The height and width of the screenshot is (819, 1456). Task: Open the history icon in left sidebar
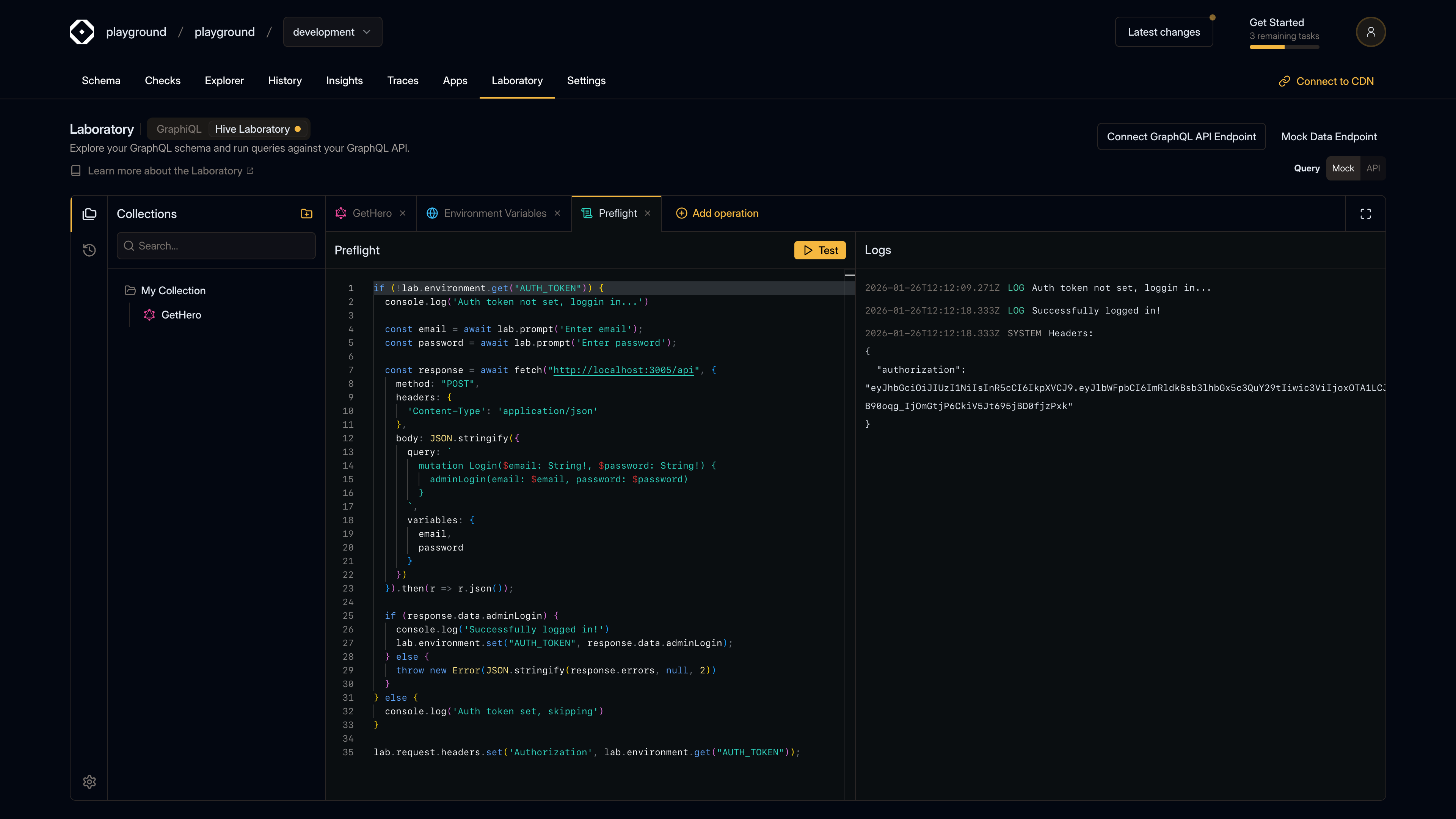pos(89,250)
